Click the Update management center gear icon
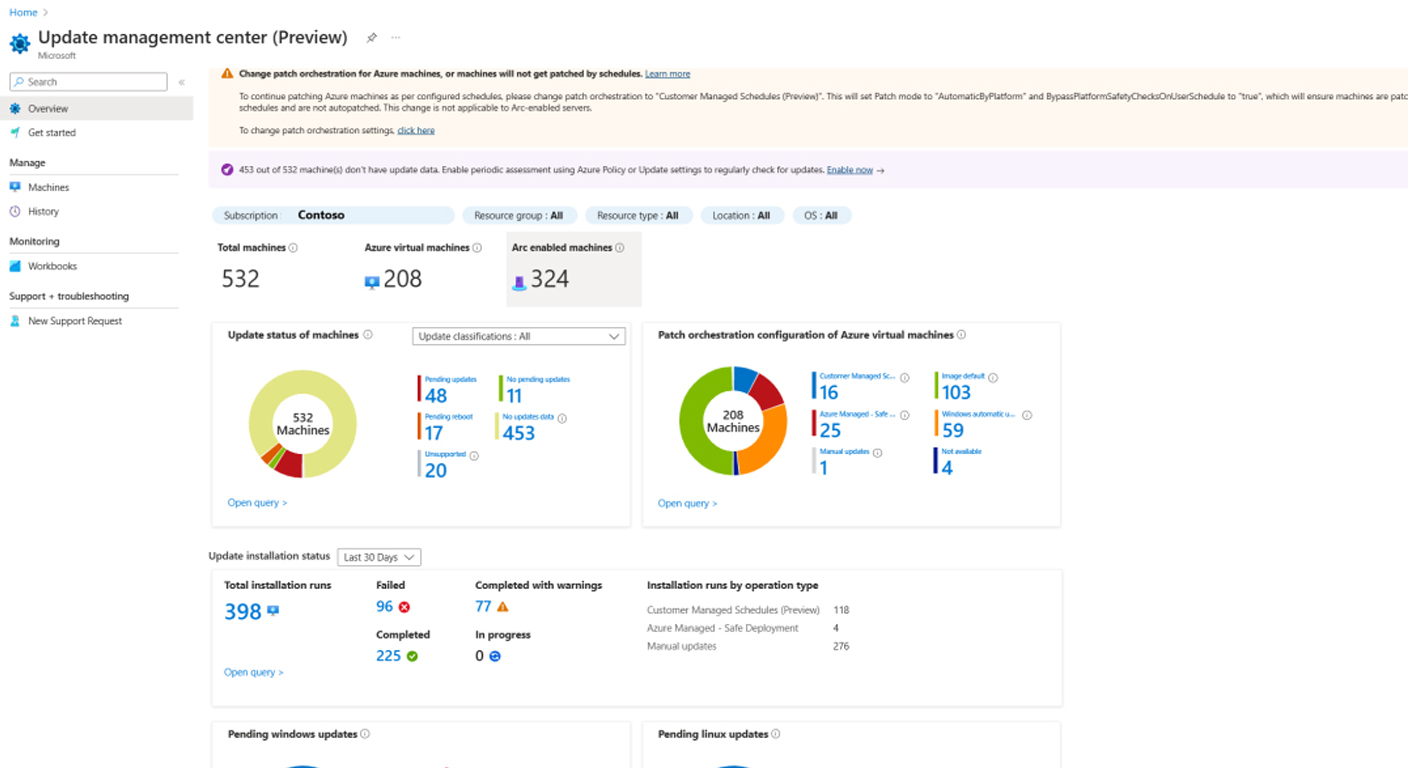1408x768 pixels. coord(20,43)
